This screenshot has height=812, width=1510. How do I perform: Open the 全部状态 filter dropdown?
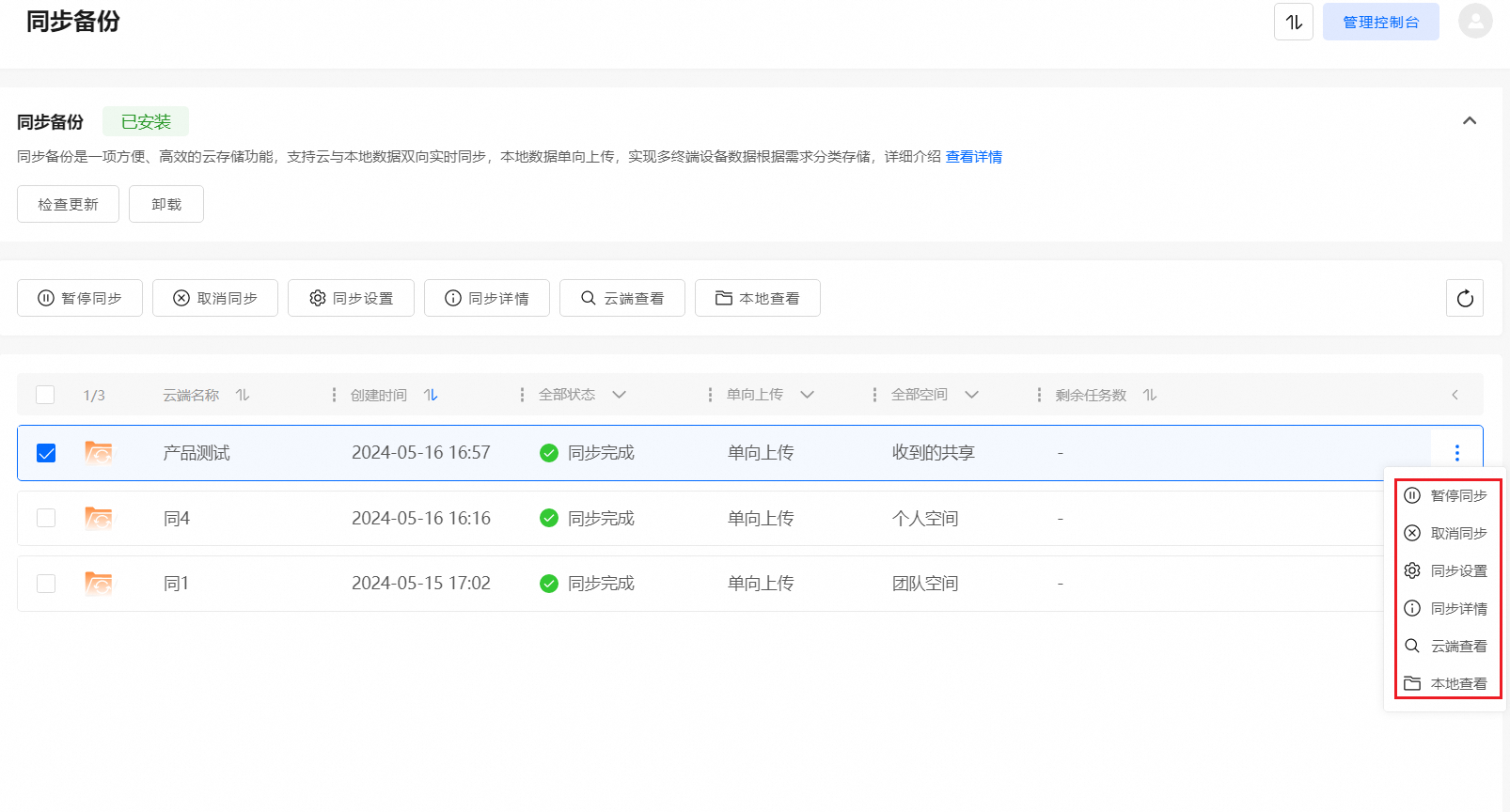[x=619, y=395]
